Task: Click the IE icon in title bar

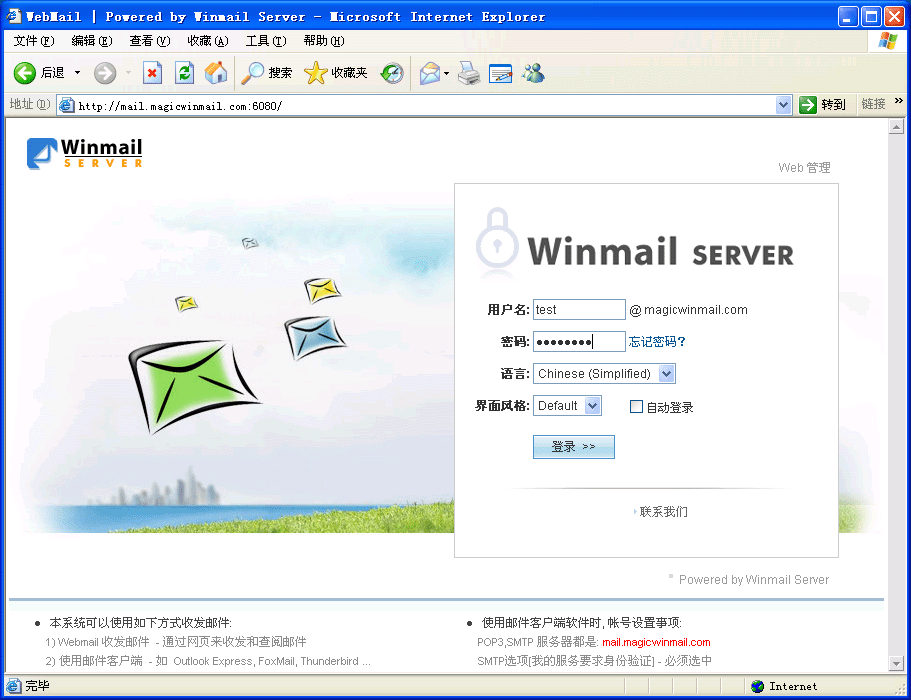Action: (x=14, y=16)
